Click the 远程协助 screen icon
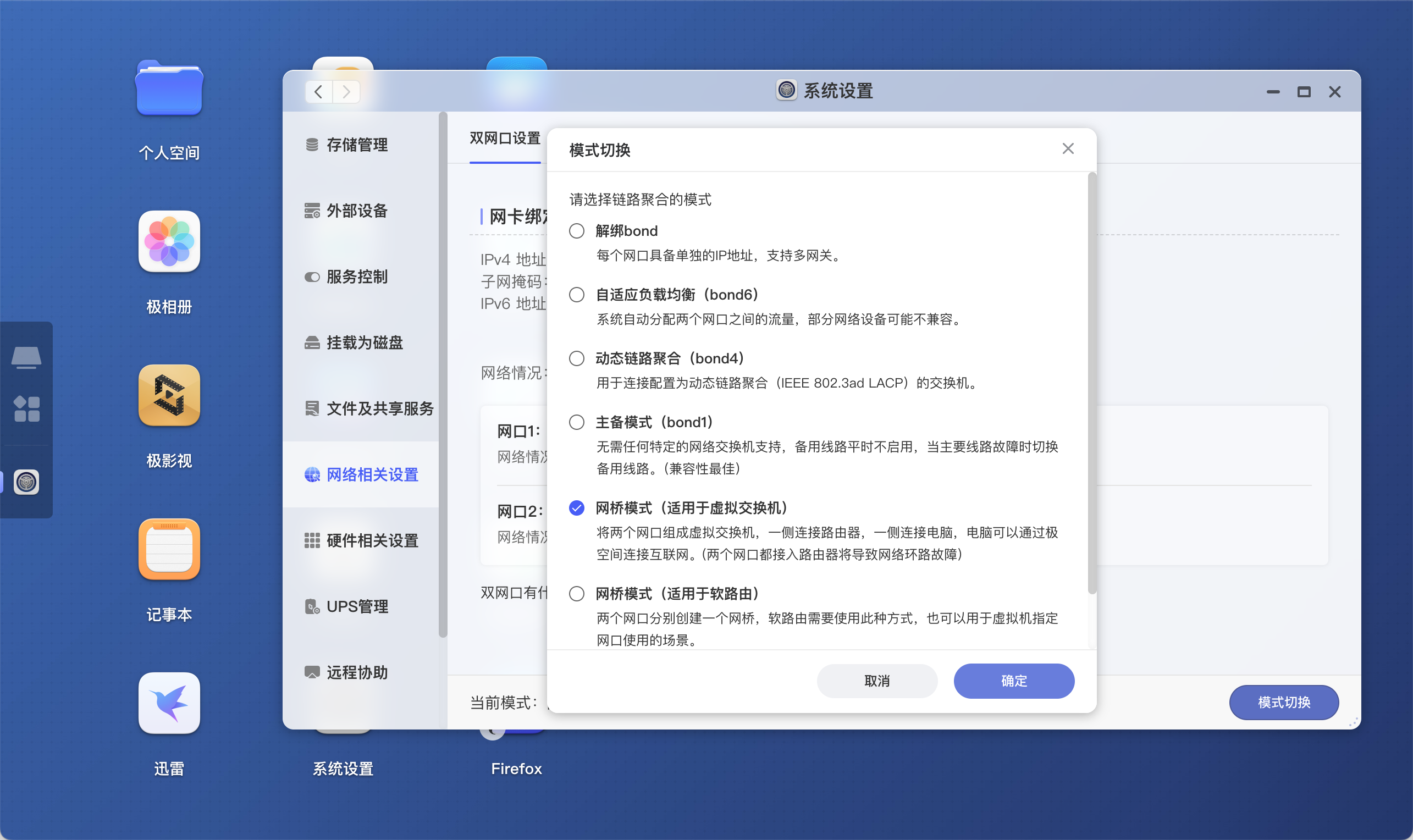This screenshot has width=1413, height=840. point(312,672)
